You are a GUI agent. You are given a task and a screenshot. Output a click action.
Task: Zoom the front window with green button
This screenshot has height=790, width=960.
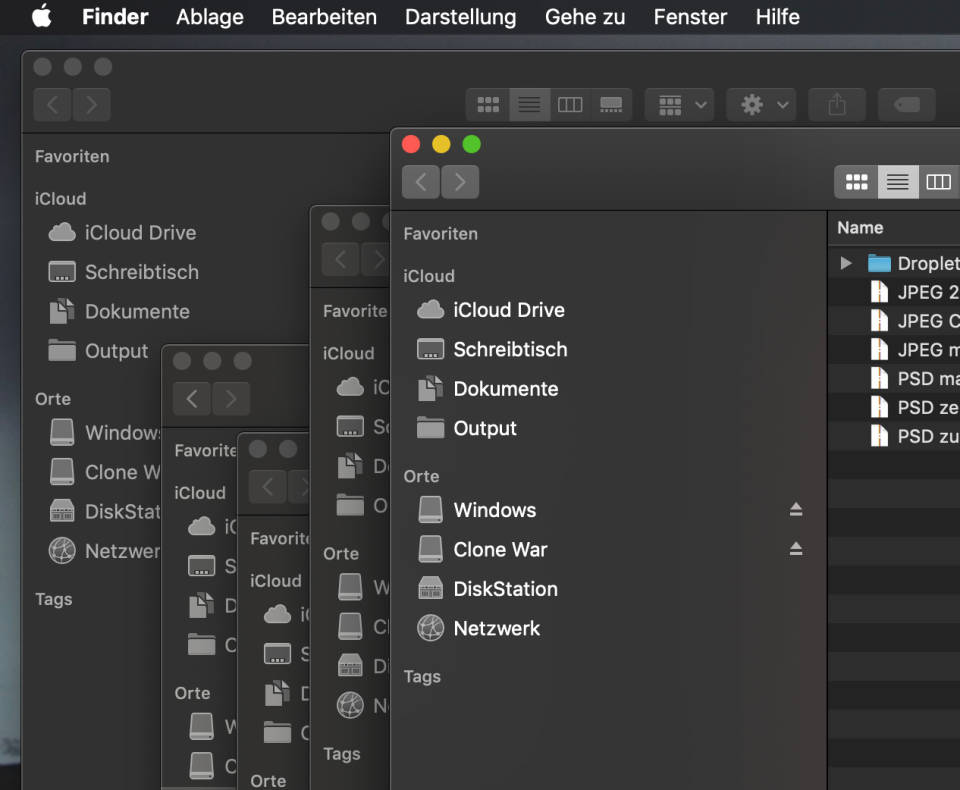[x=471, y=145]
